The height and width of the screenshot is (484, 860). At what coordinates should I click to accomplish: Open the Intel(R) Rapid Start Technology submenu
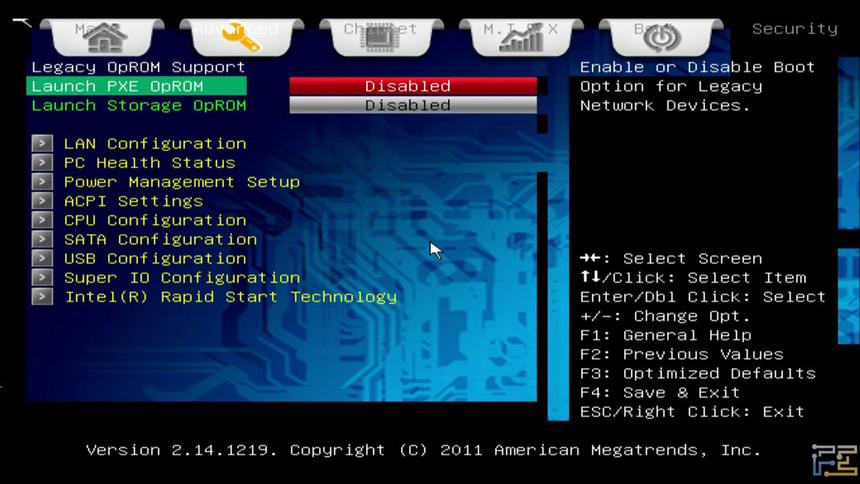pyautogui.click(x=231, y=297)
